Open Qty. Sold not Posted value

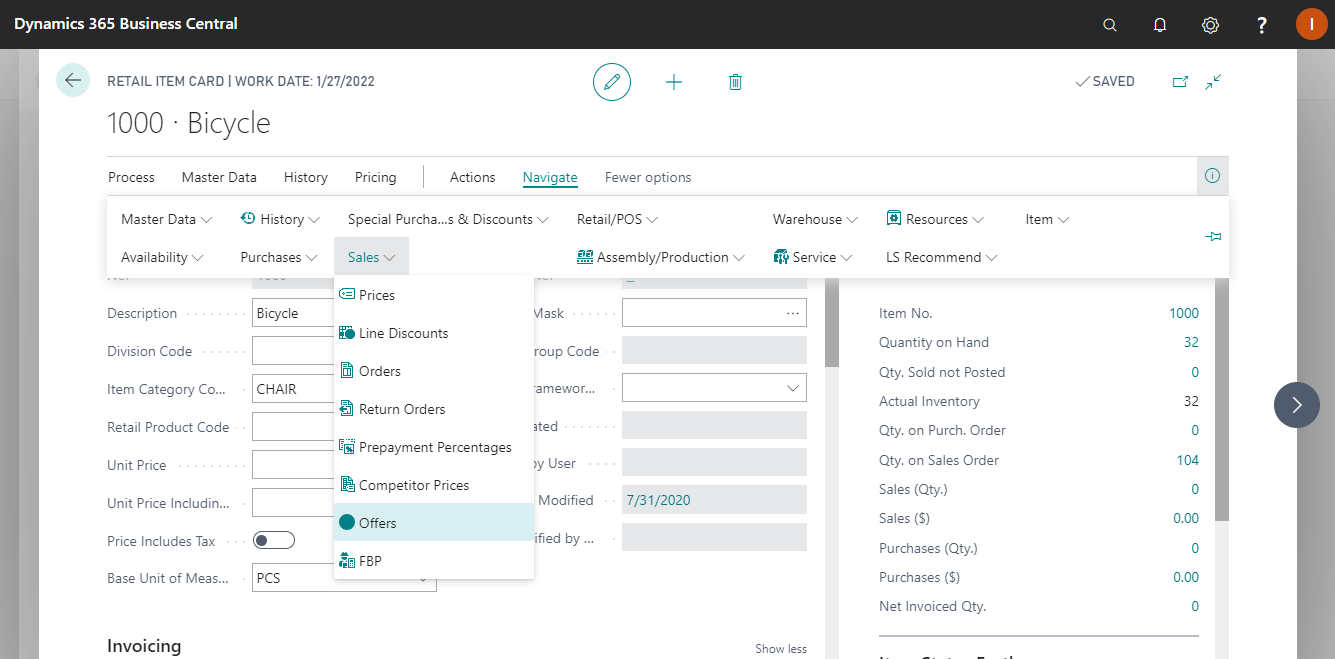(x=1195, y=372)
